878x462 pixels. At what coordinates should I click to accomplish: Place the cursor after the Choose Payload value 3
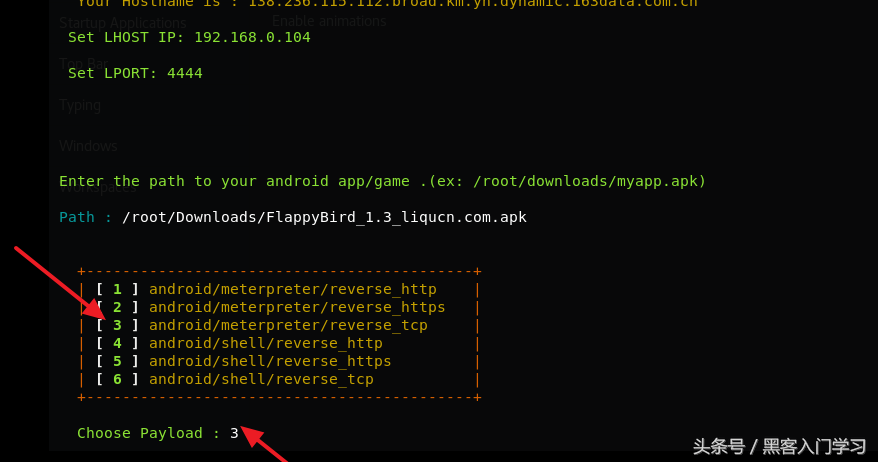pyautogui.click(x=240, y=433)
